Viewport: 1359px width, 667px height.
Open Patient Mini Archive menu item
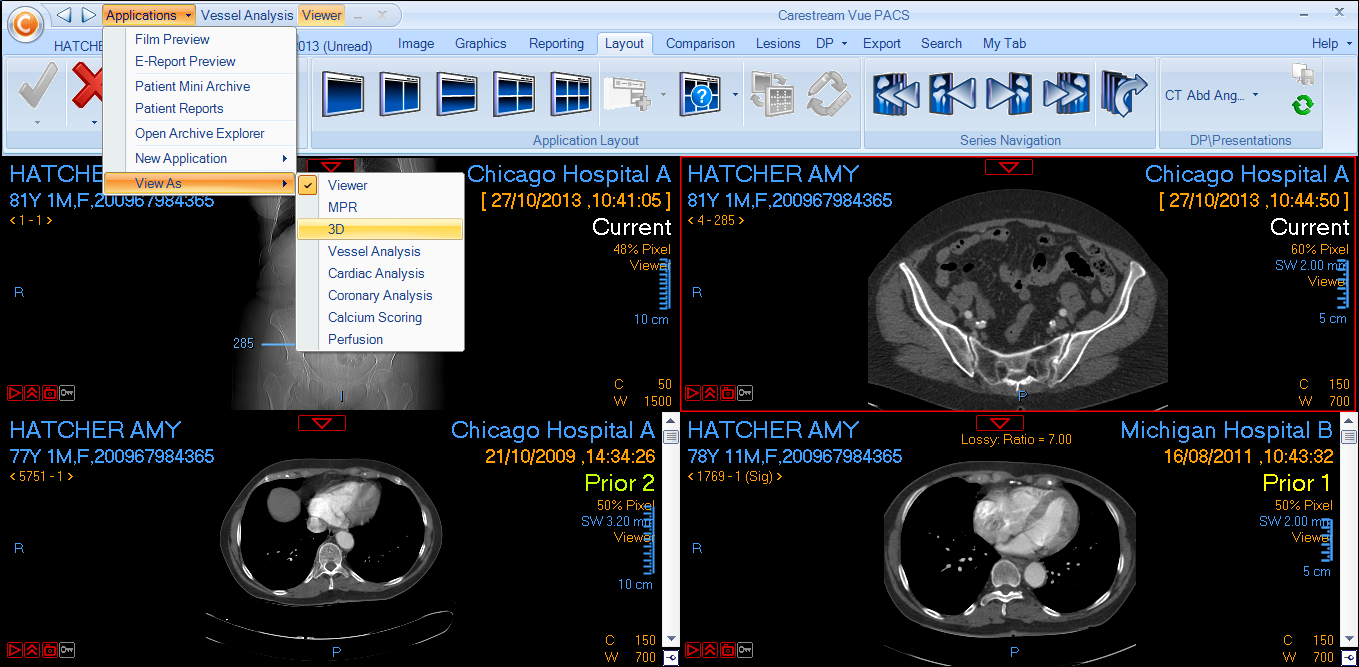pos(200,87)
